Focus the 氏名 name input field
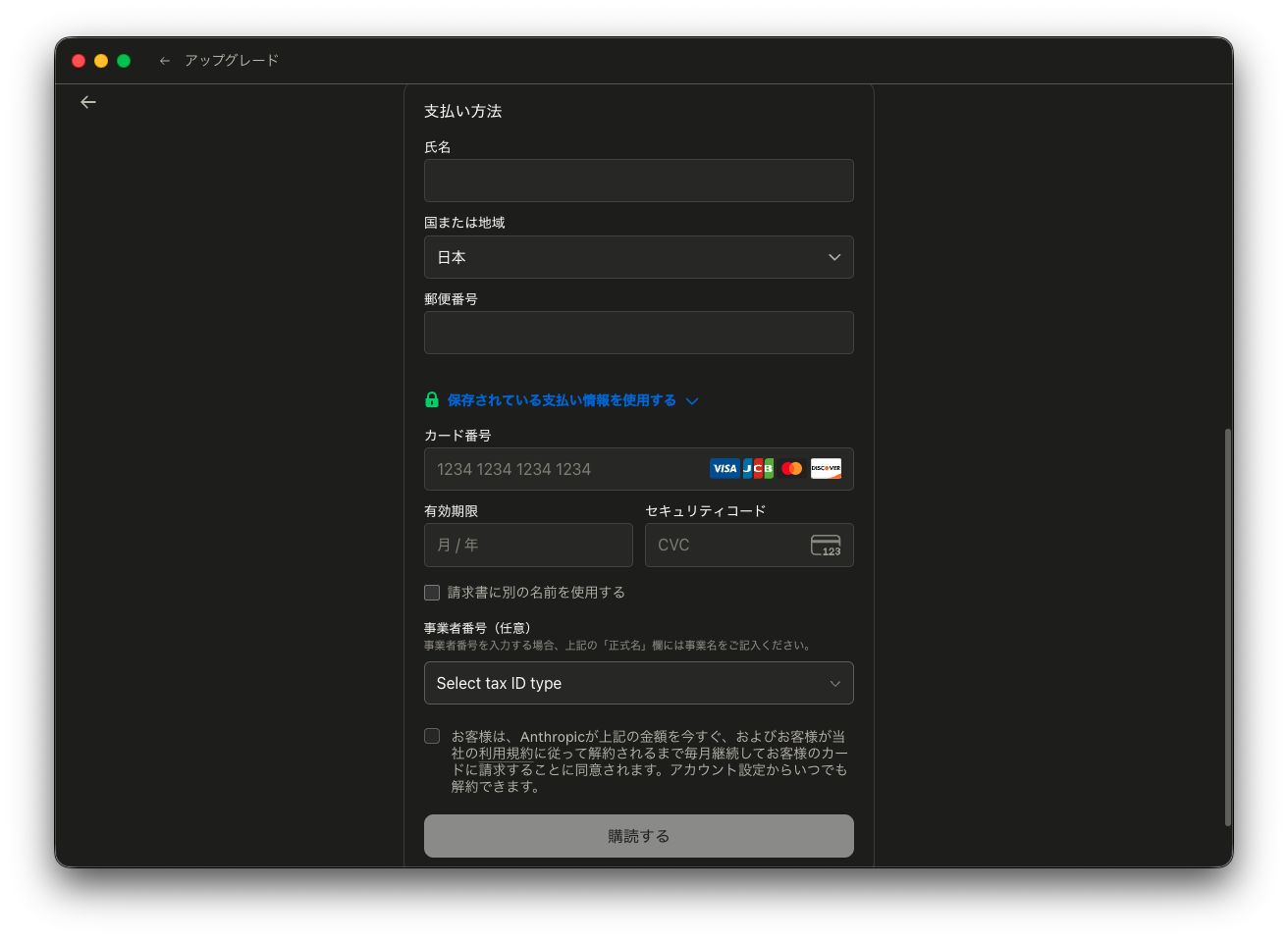This screenshot has width=1288, height=940. 639,181
